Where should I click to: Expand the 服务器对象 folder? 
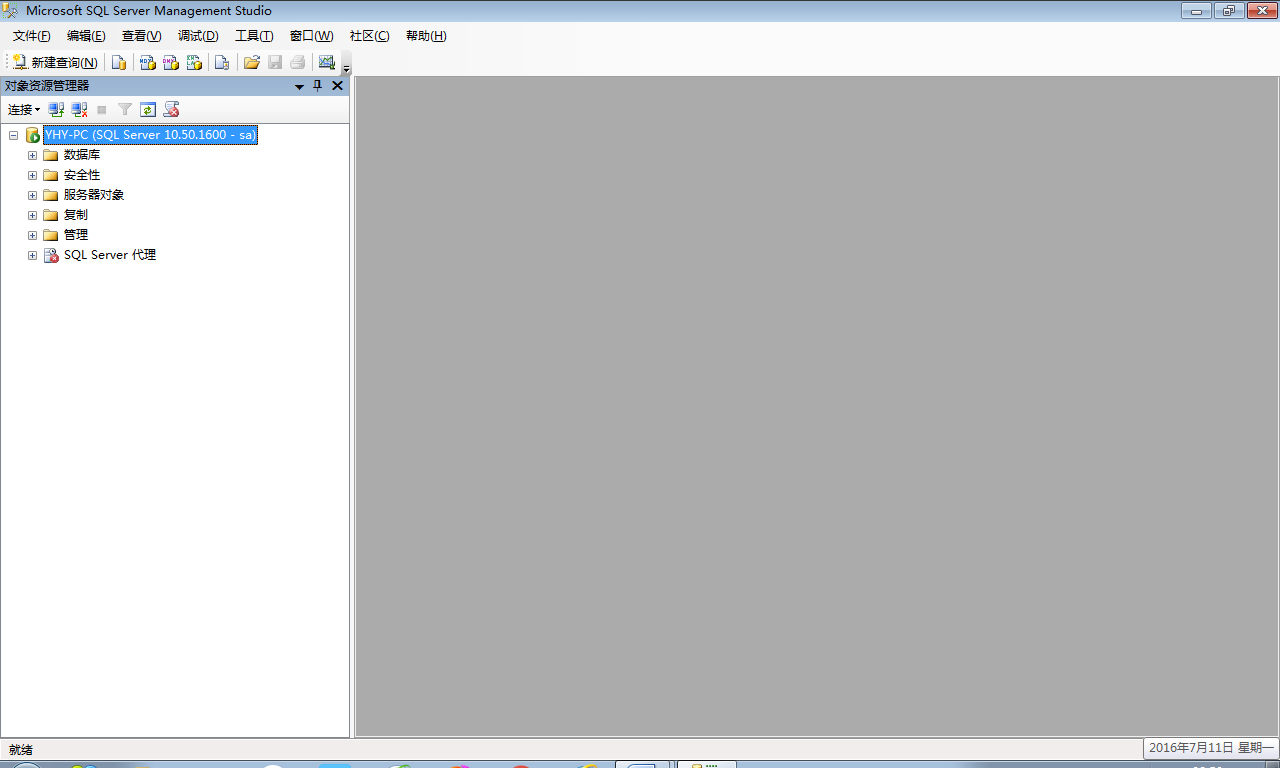point(32,195)
